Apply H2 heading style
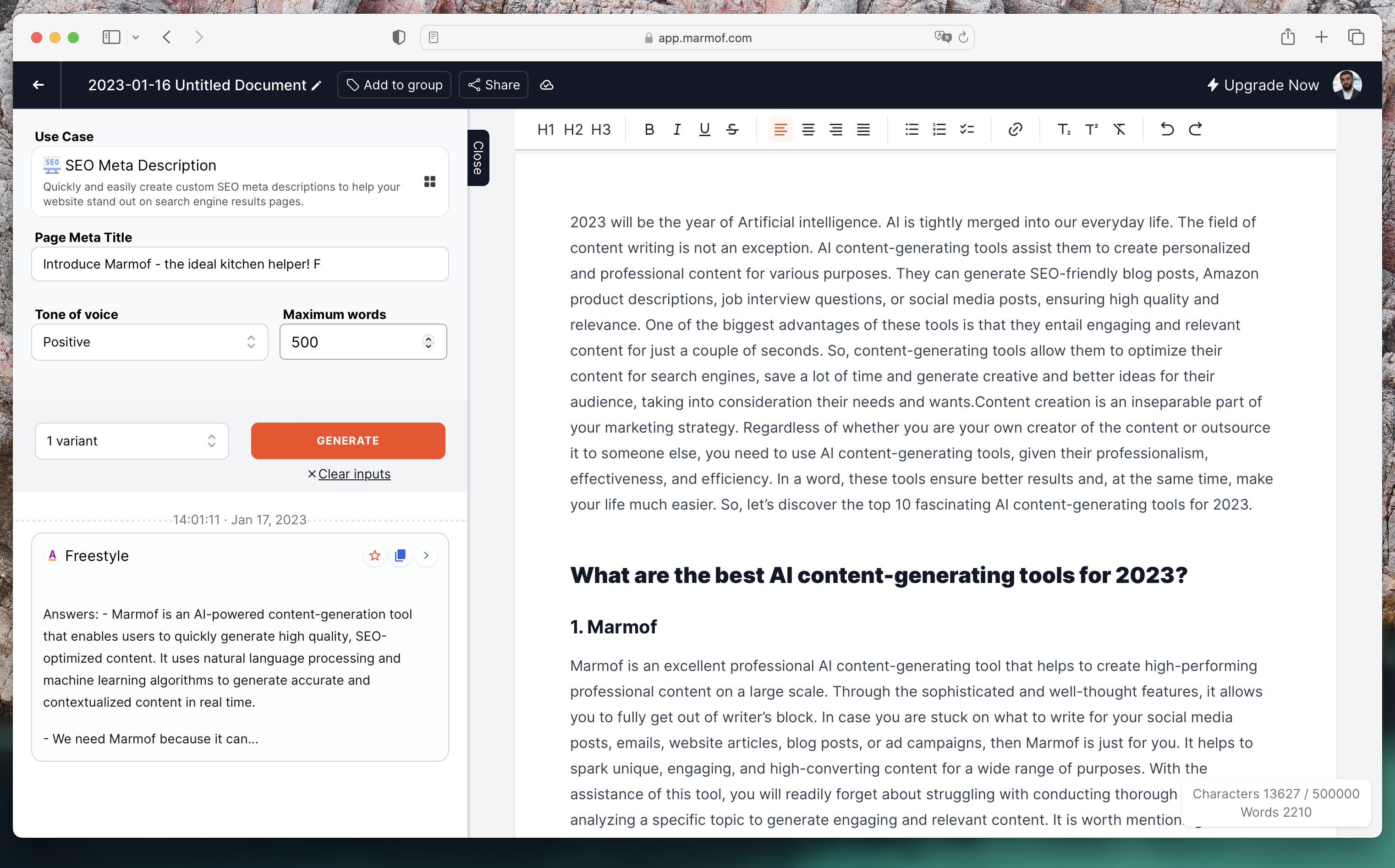 573,130
